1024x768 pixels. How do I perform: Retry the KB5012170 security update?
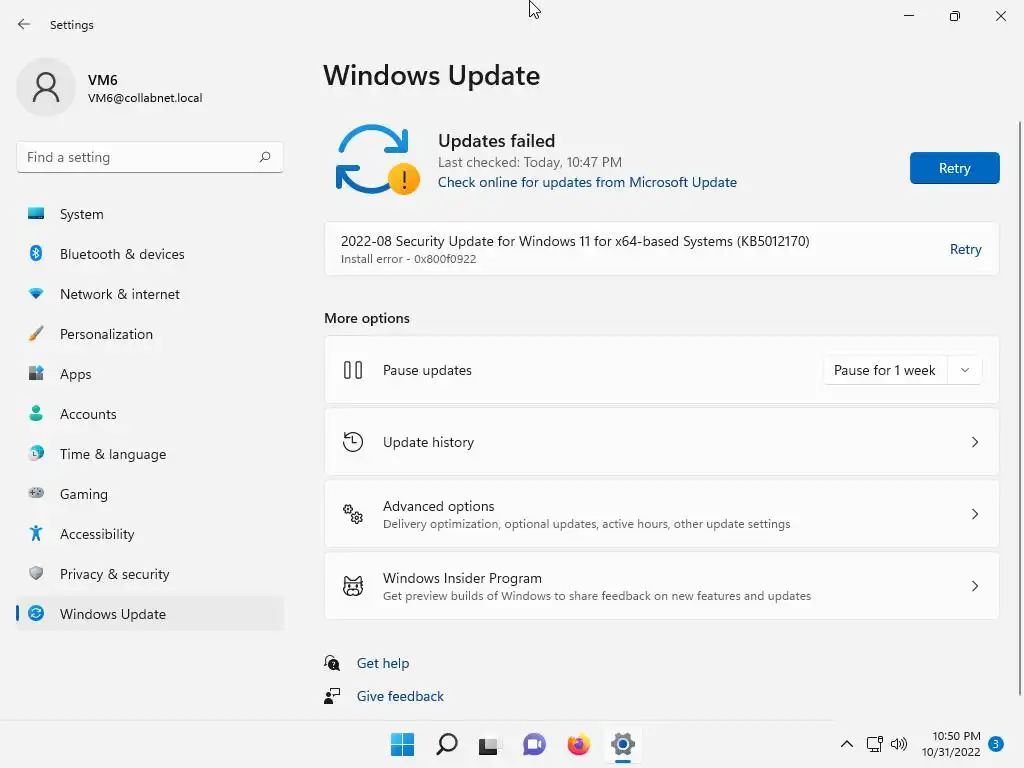(965, 249)
